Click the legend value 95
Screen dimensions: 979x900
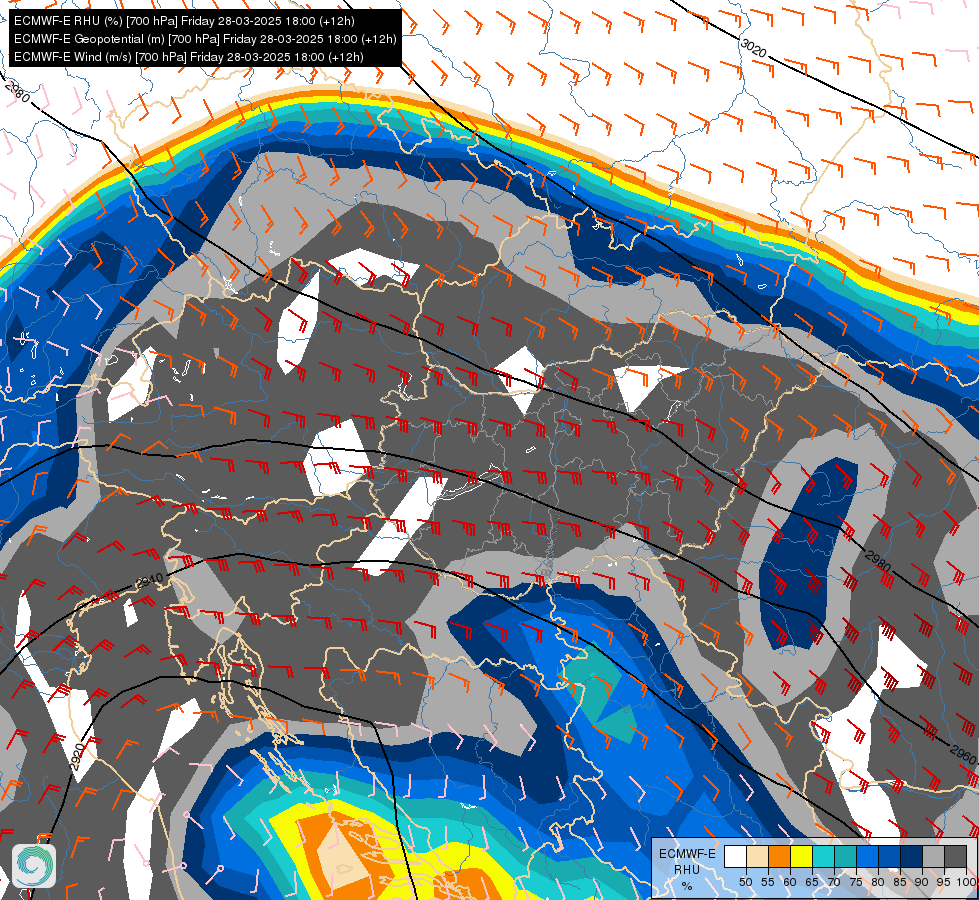[x=944, y=882]
